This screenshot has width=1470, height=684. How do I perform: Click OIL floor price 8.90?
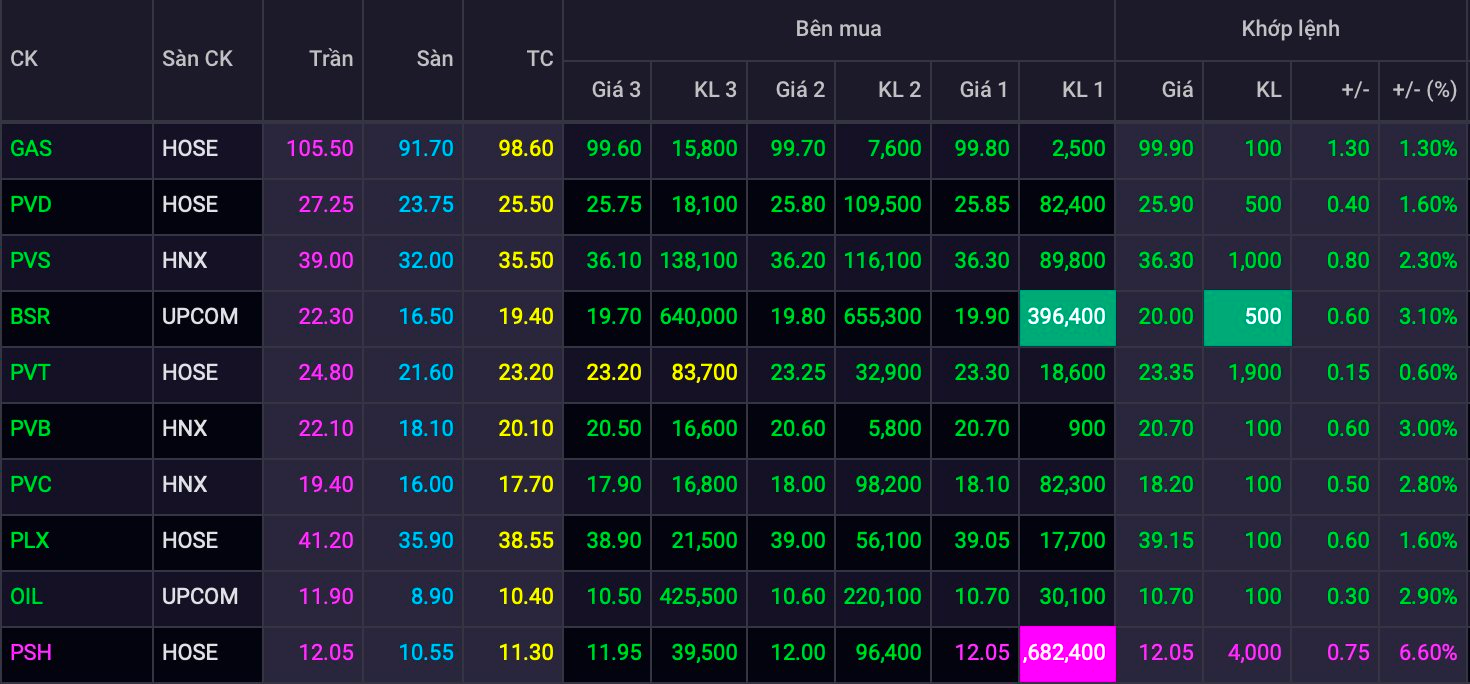pos(432,596)
